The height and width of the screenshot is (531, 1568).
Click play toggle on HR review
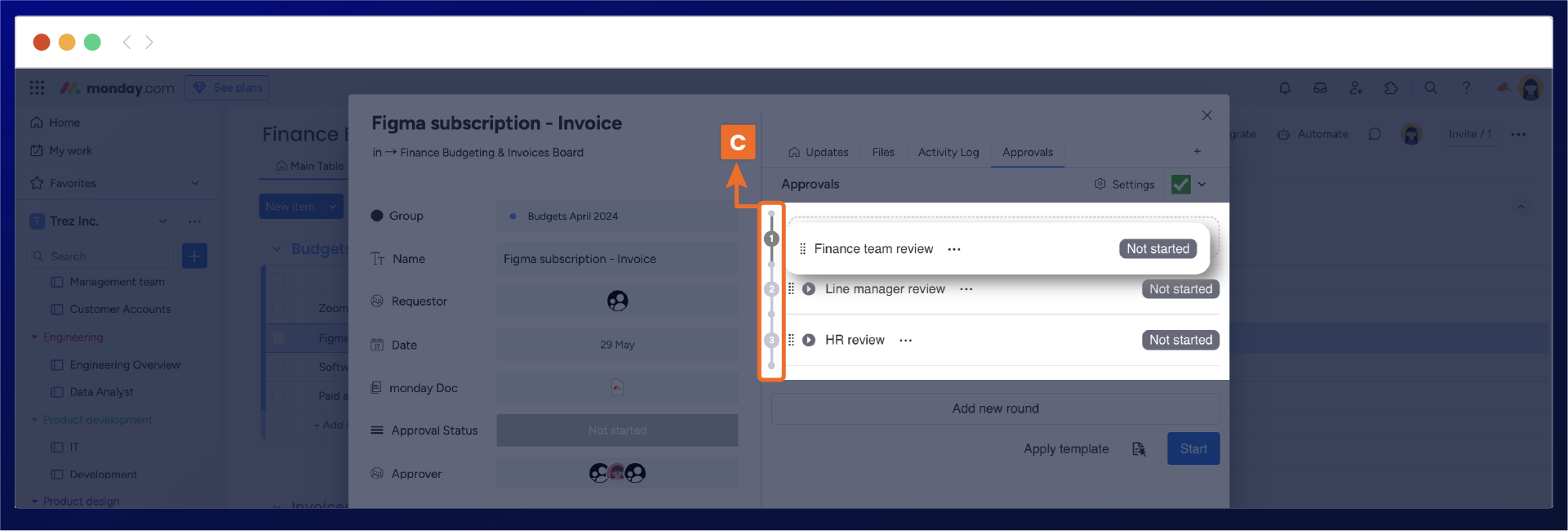tap(809, 340)
